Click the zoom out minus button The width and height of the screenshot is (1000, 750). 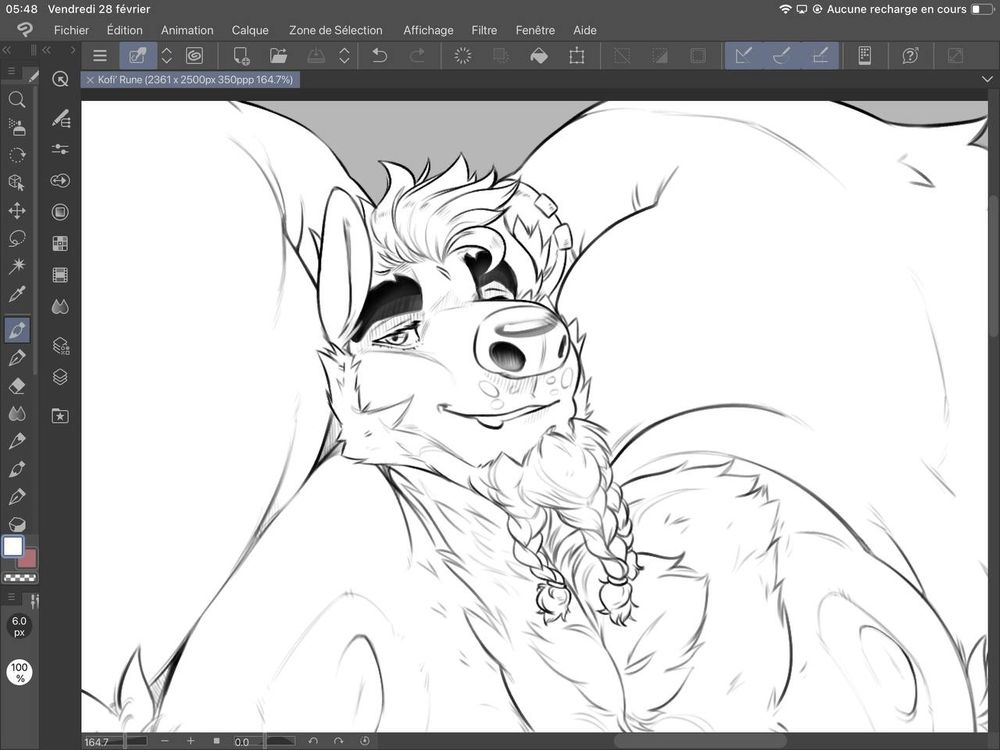click(x=165, y=740)
